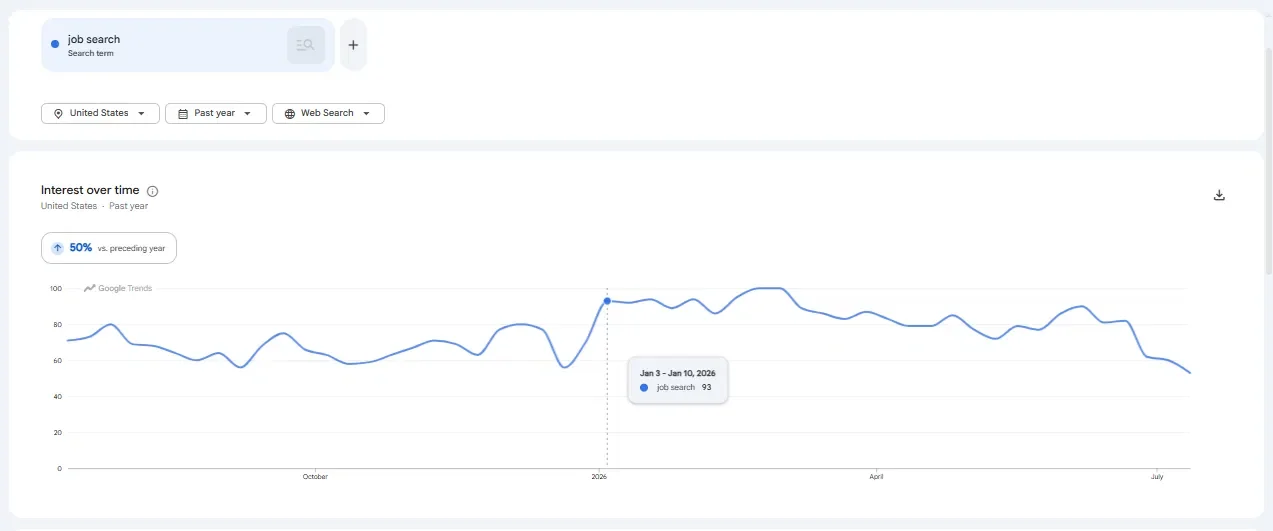Image resolution: width=1273 pixels, height=531 pixels.
Task: Show info for Interest over time
Action: click(152, 191)
